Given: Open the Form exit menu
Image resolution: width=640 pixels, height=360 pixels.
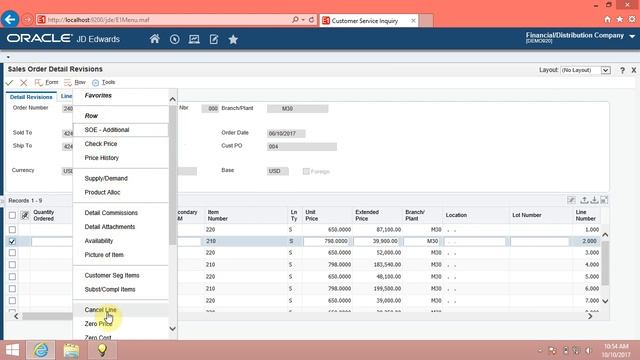Looking at the screenshot, I should coord(47,82).
